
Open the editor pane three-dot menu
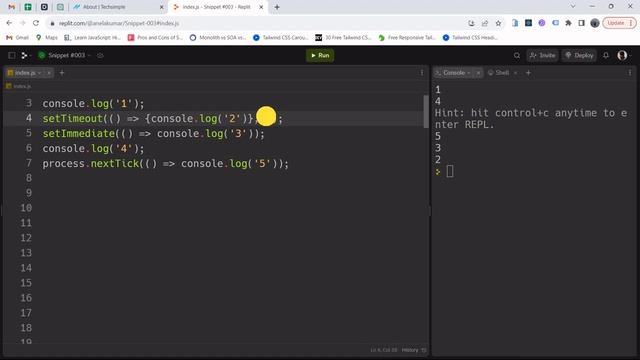coord(422,73)
